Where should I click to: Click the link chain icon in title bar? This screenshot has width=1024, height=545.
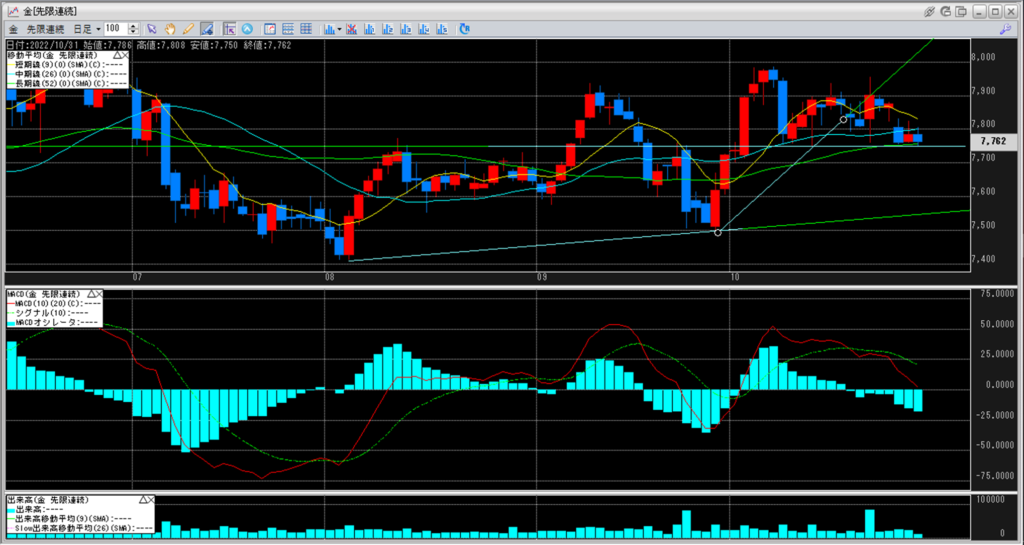point(930,11)
